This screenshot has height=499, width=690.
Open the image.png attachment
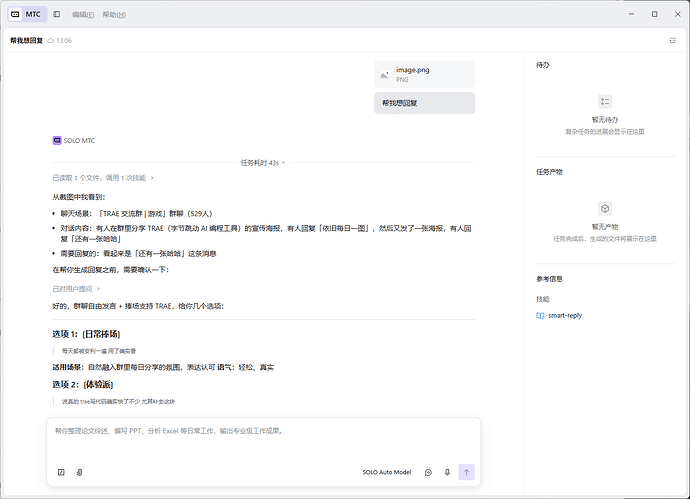[x=424, y=74]
